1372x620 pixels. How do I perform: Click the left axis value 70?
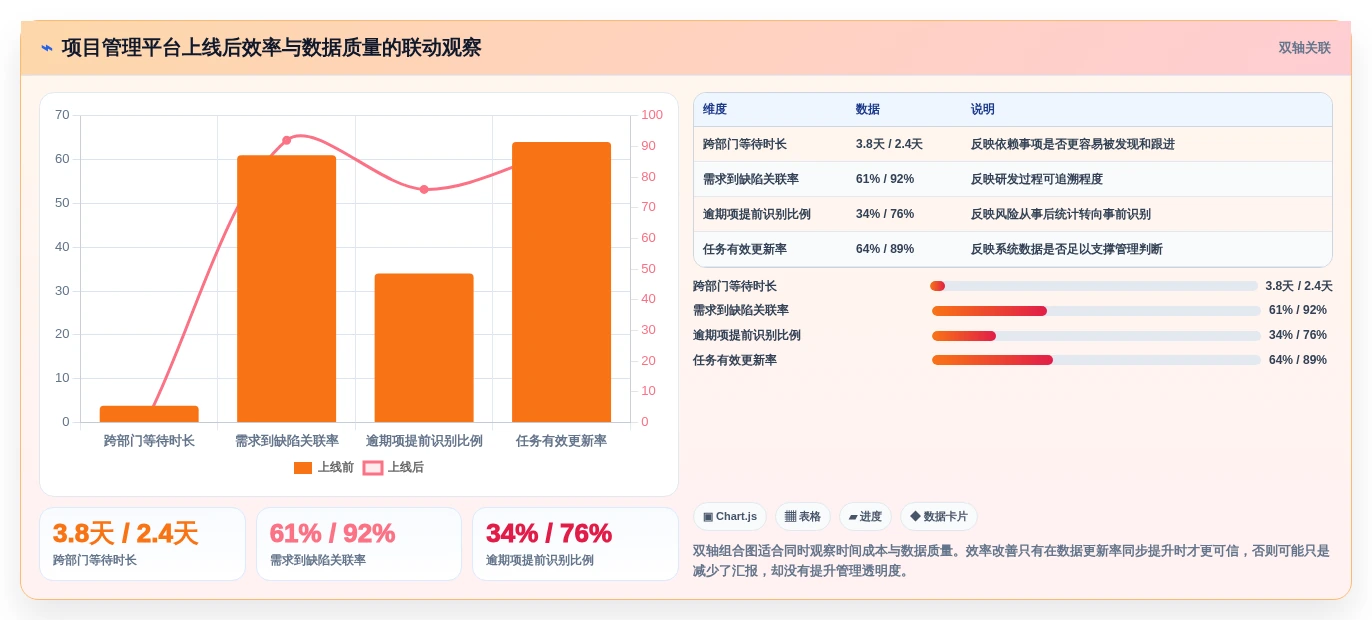pos(62,115)
